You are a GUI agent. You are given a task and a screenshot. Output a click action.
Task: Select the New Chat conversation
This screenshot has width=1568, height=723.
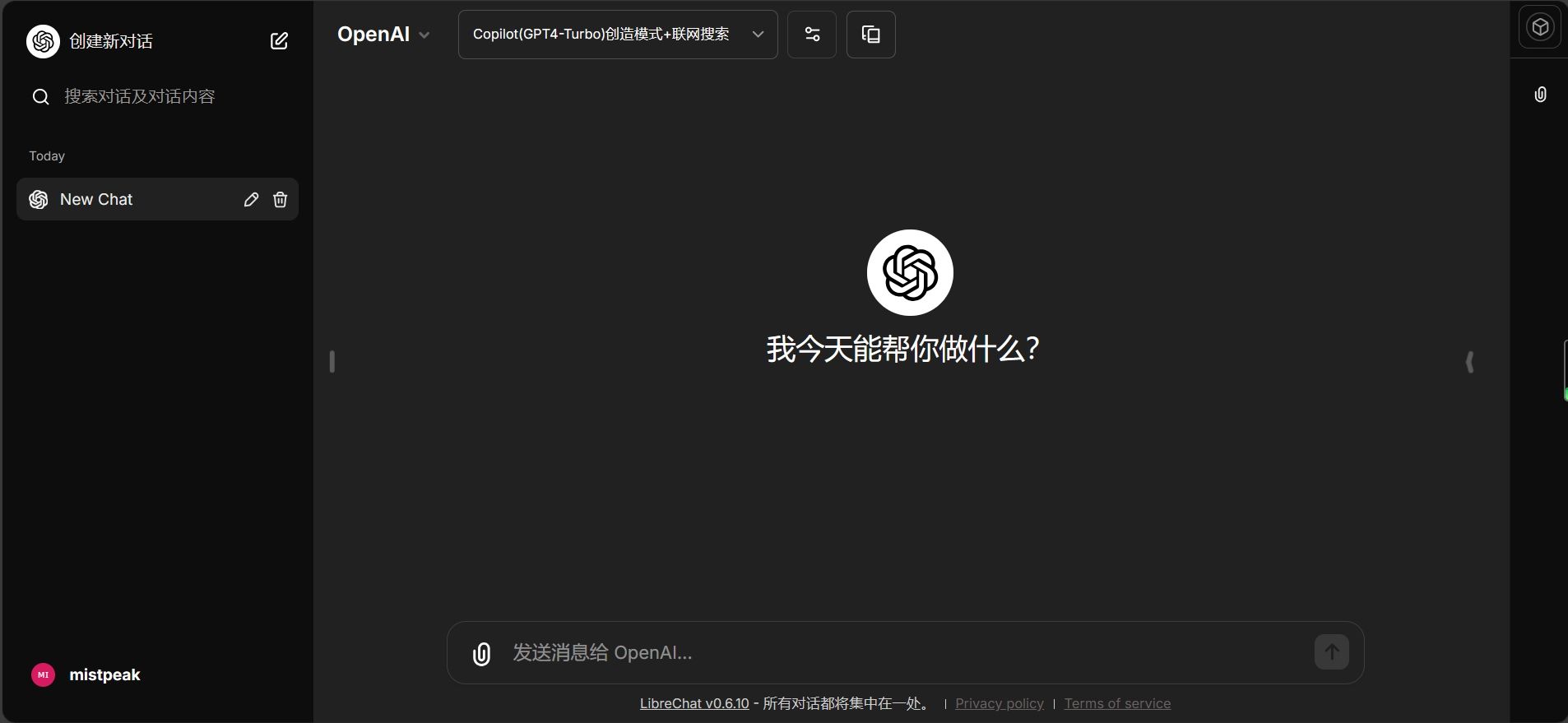[123, 200]
